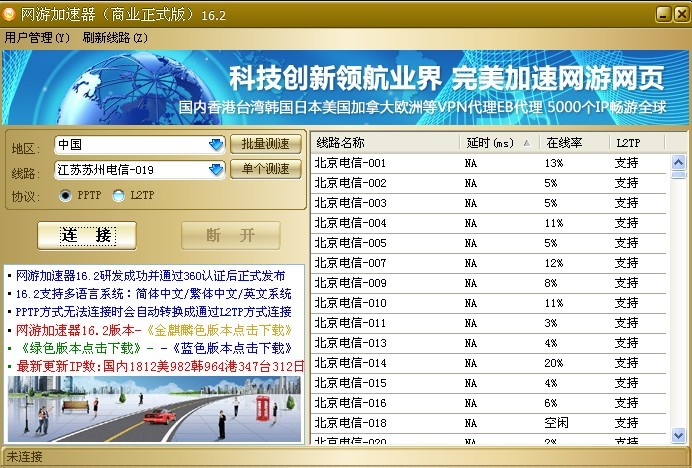
Task: Click the top banner advertisement
Action: [346, 87]
